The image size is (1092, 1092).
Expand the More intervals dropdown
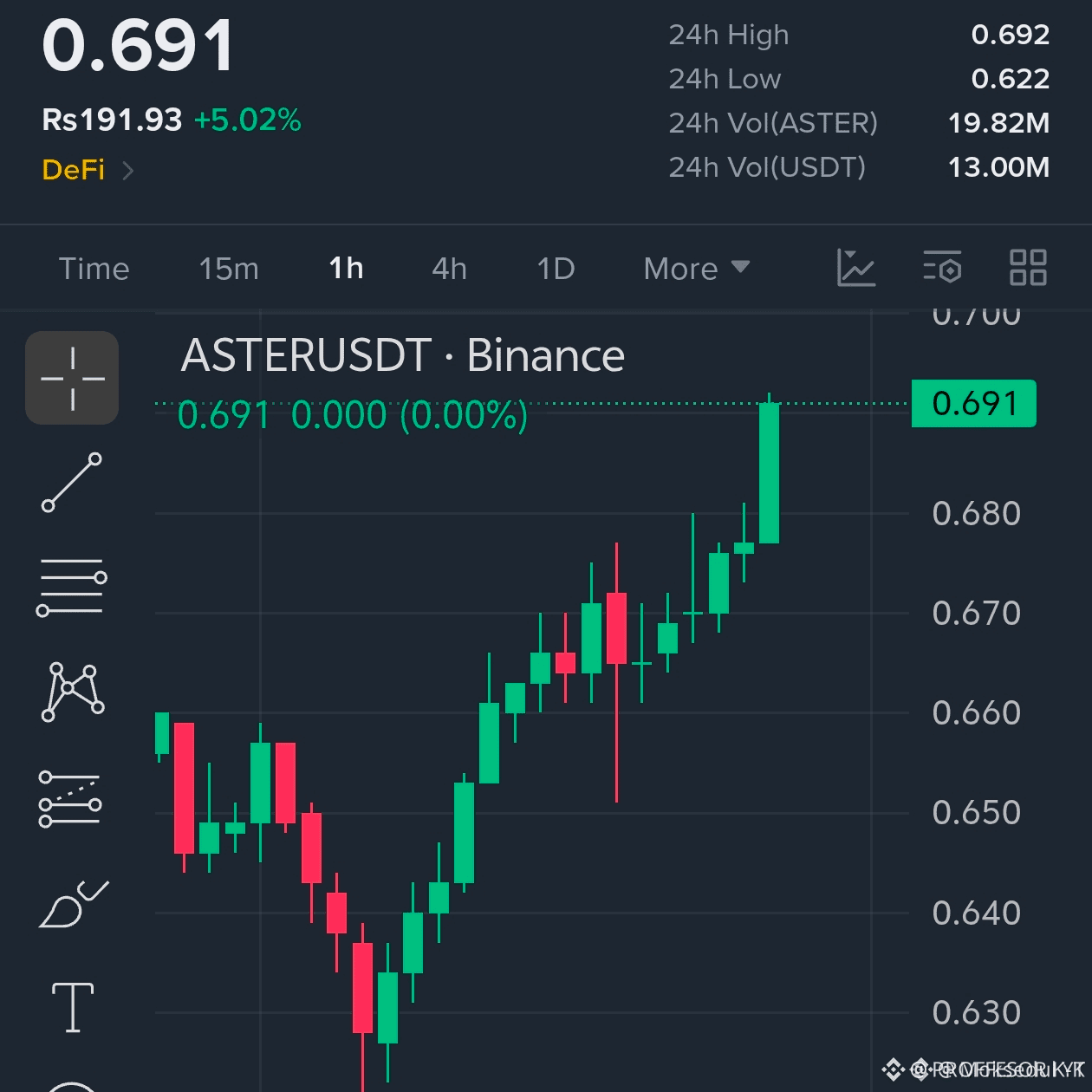[697, 269]
